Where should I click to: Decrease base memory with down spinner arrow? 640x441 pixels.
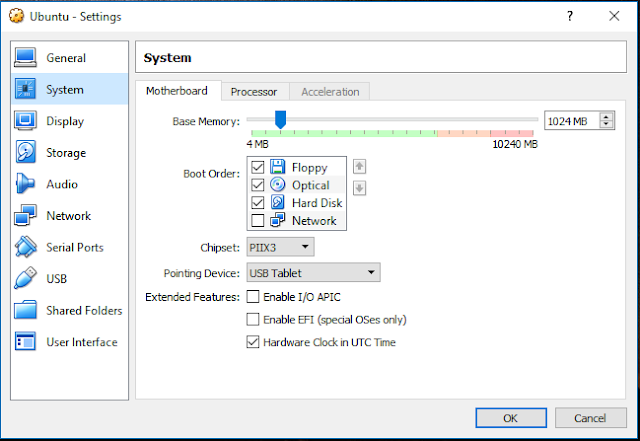[607, 125]
